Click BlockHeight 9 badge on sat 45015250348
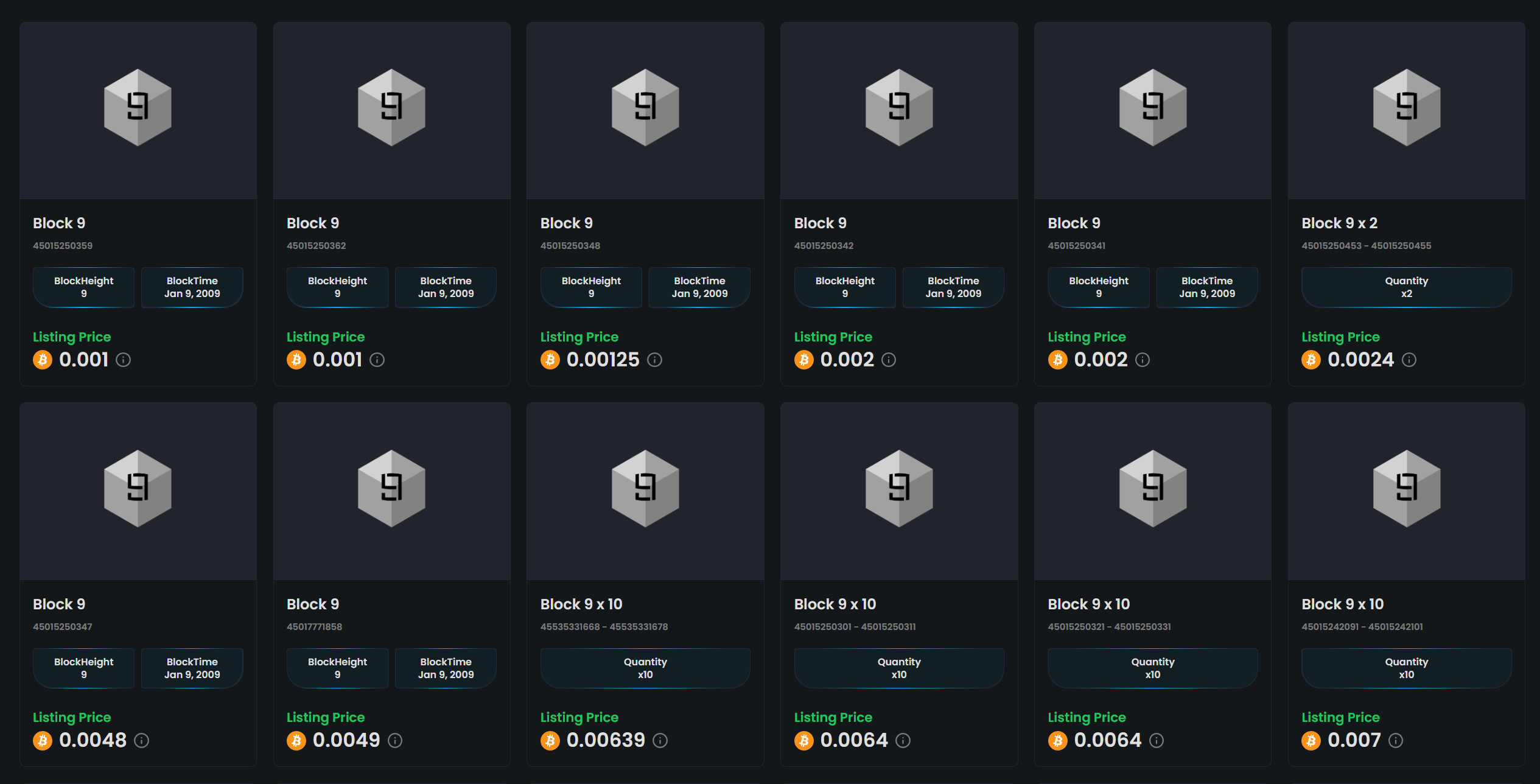 (x=591, y=287)
